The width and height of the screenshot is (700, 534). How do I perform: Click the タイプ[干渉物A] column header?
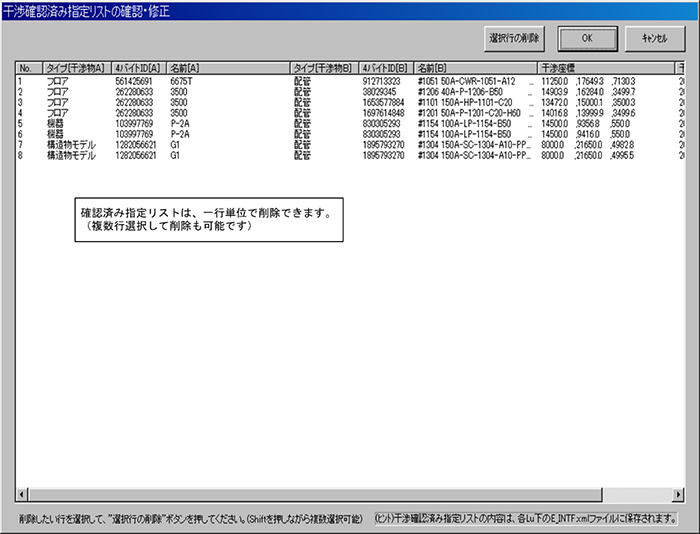76,67
